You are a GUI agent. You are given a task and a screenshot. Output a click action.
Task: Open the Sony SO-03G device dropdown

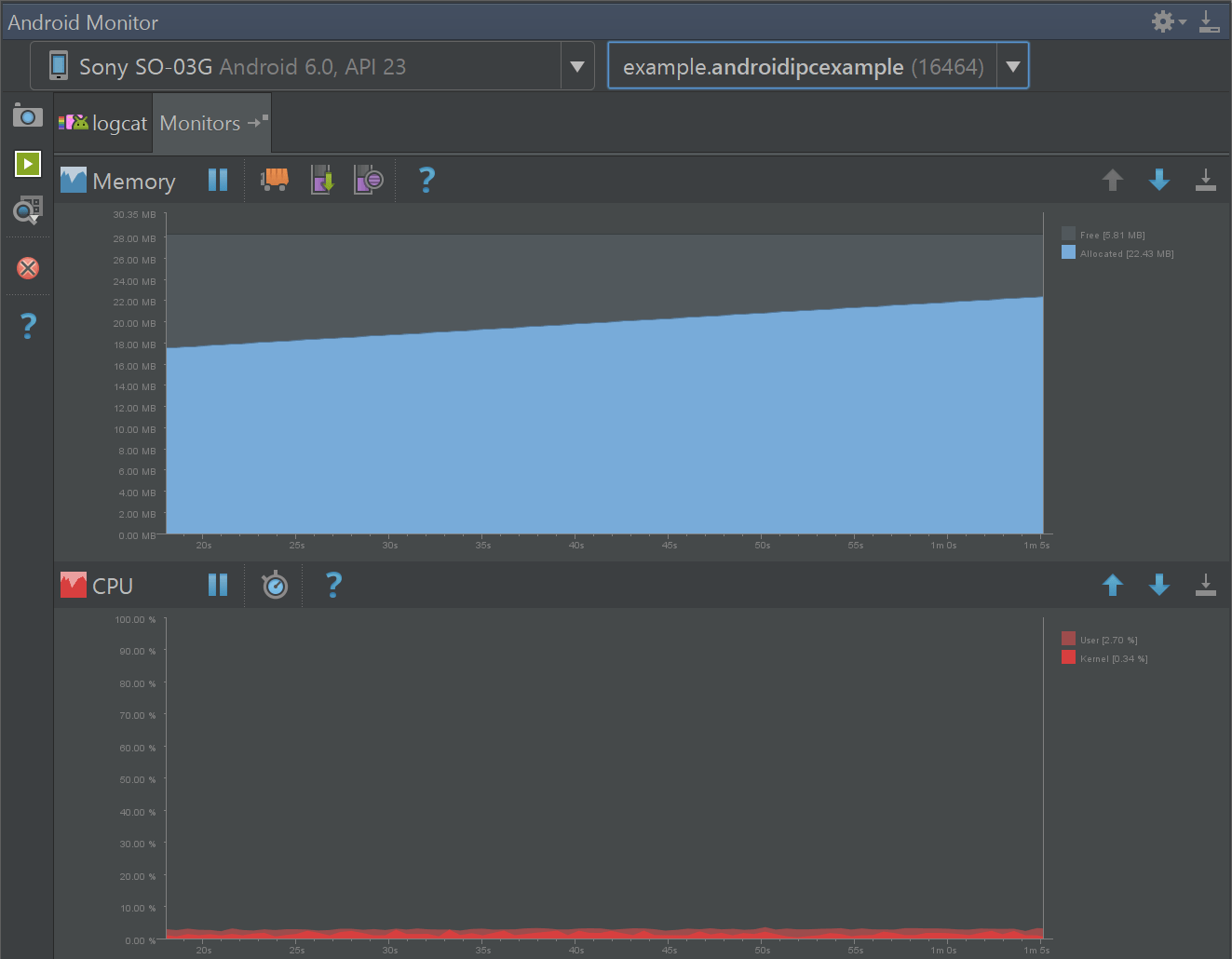click(312, 66)
